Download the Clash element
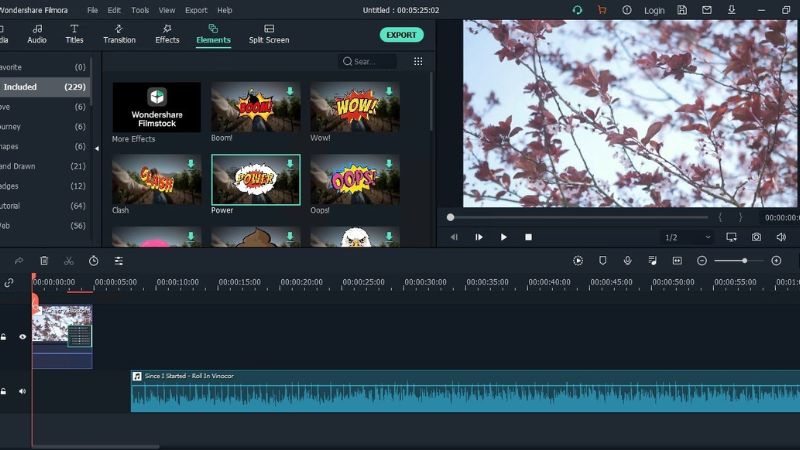Viewport: 800px width, 450px height. tap(191, 164)
